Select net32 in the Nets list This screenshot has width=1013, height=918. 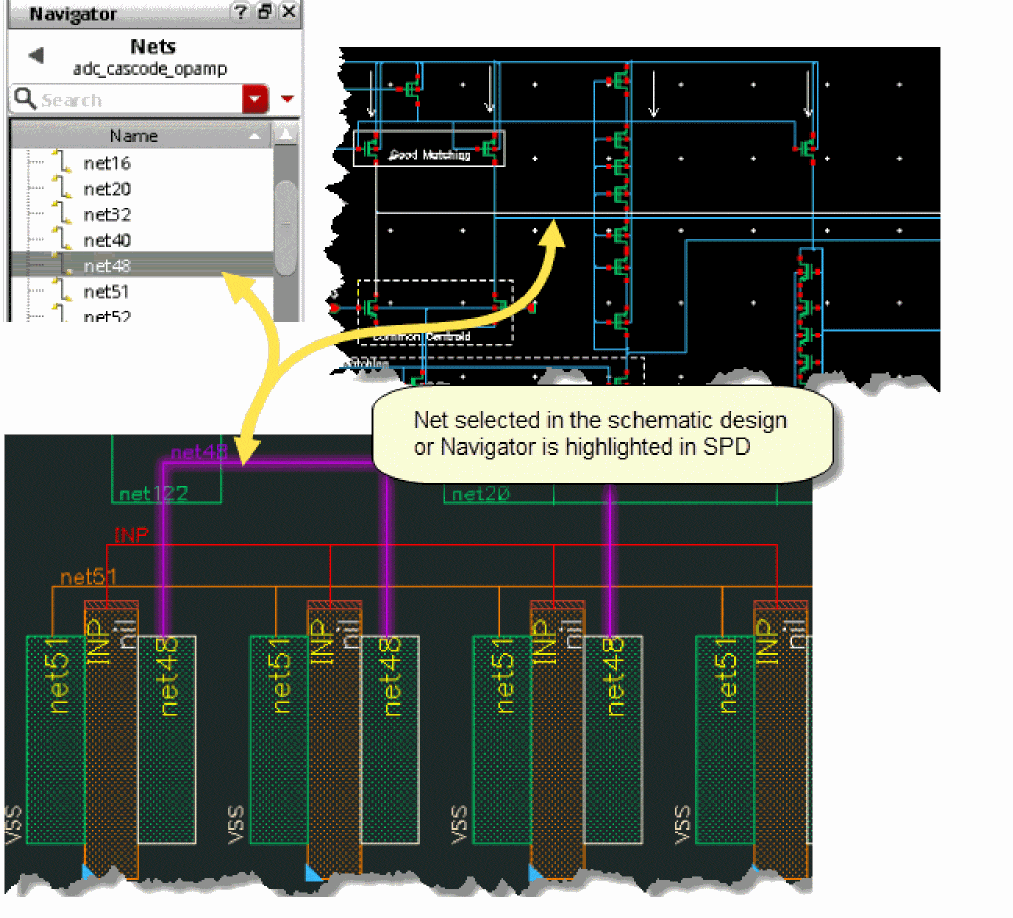coord(107,214)
